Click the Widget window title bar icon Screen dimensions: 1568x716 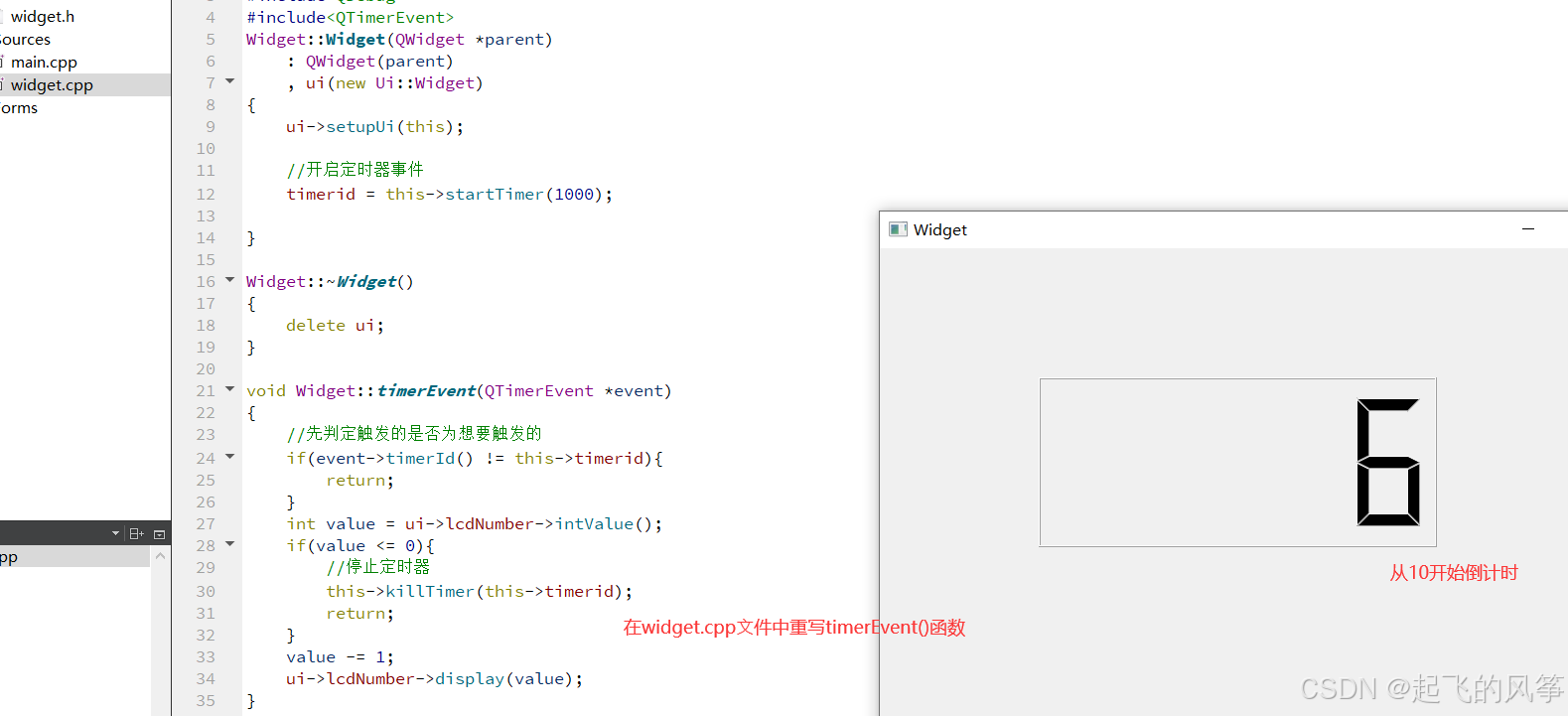pyautogui.click(x=898, y=229)
